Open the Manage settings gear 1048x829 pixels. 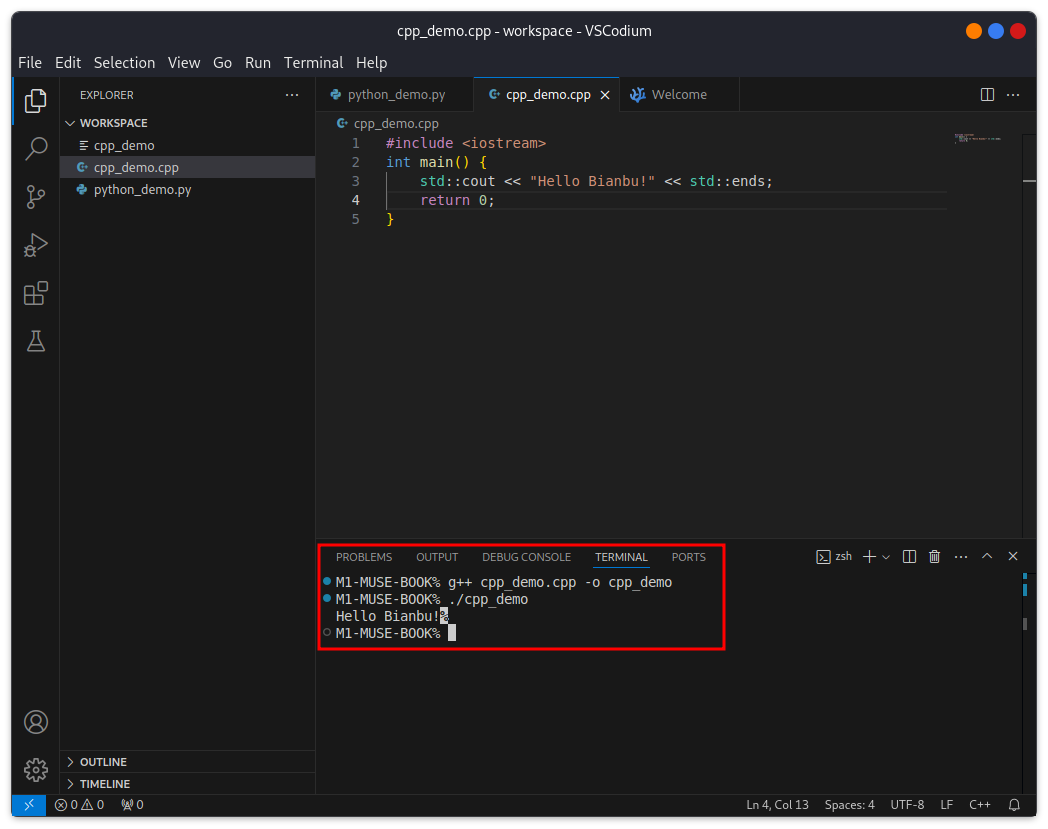coord(36,770)
